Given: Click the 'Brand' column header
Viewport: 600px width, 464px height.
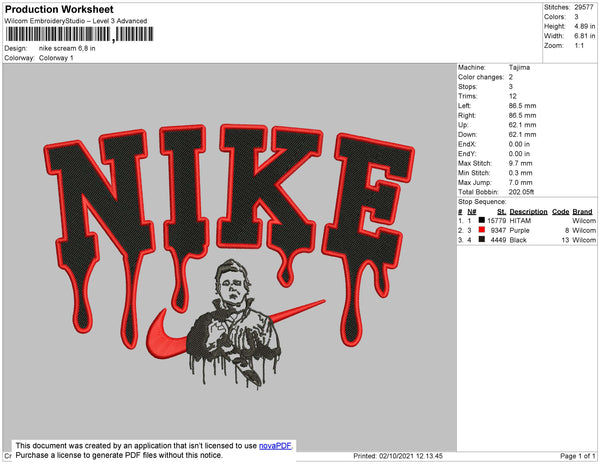Looking at the screenshot, I should 582,212.
